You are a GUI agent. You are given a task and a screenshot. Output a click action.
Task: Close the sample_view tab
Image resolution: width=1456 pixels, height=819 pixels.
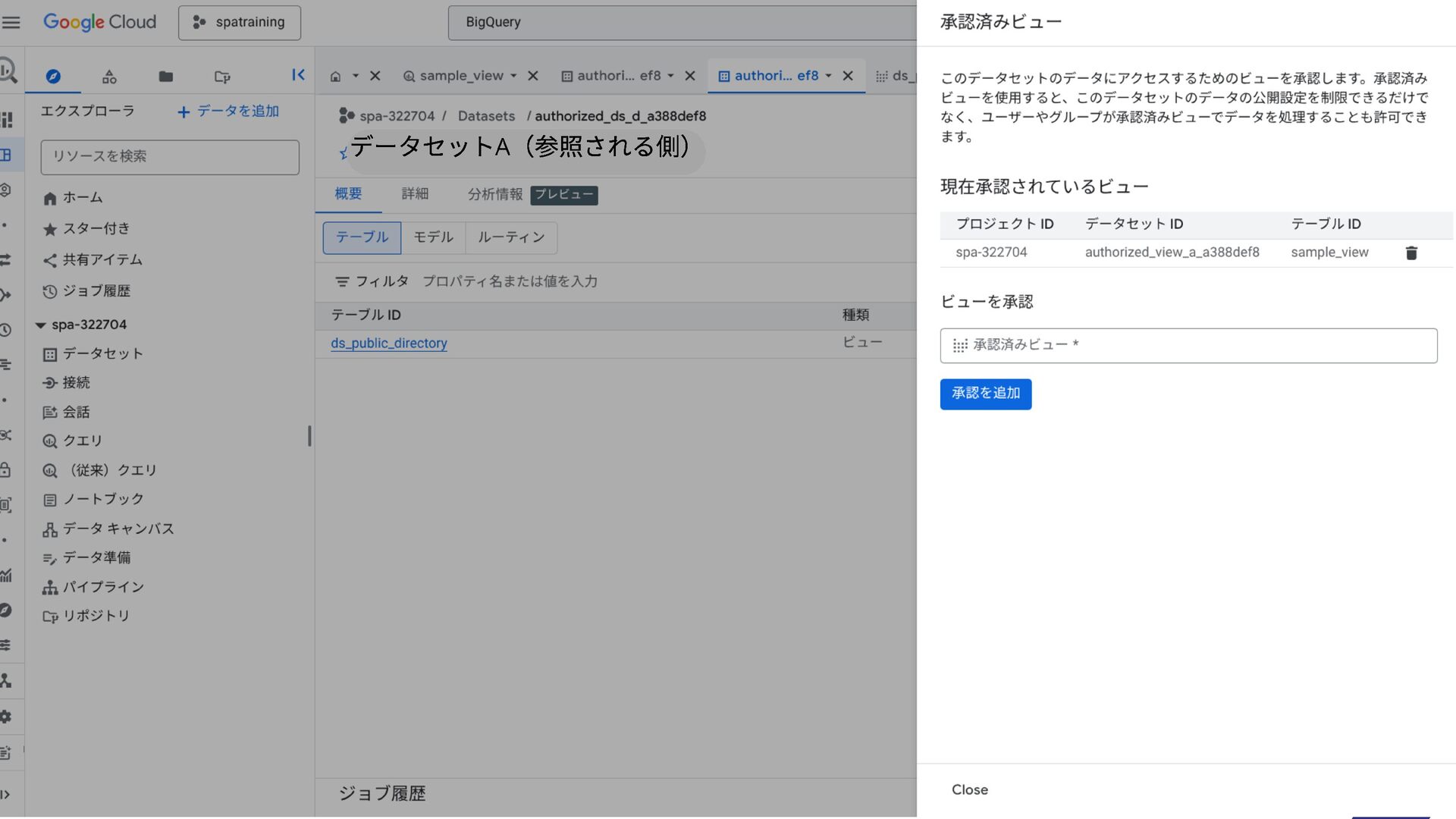pyautogui.click(x=533, y=76)
